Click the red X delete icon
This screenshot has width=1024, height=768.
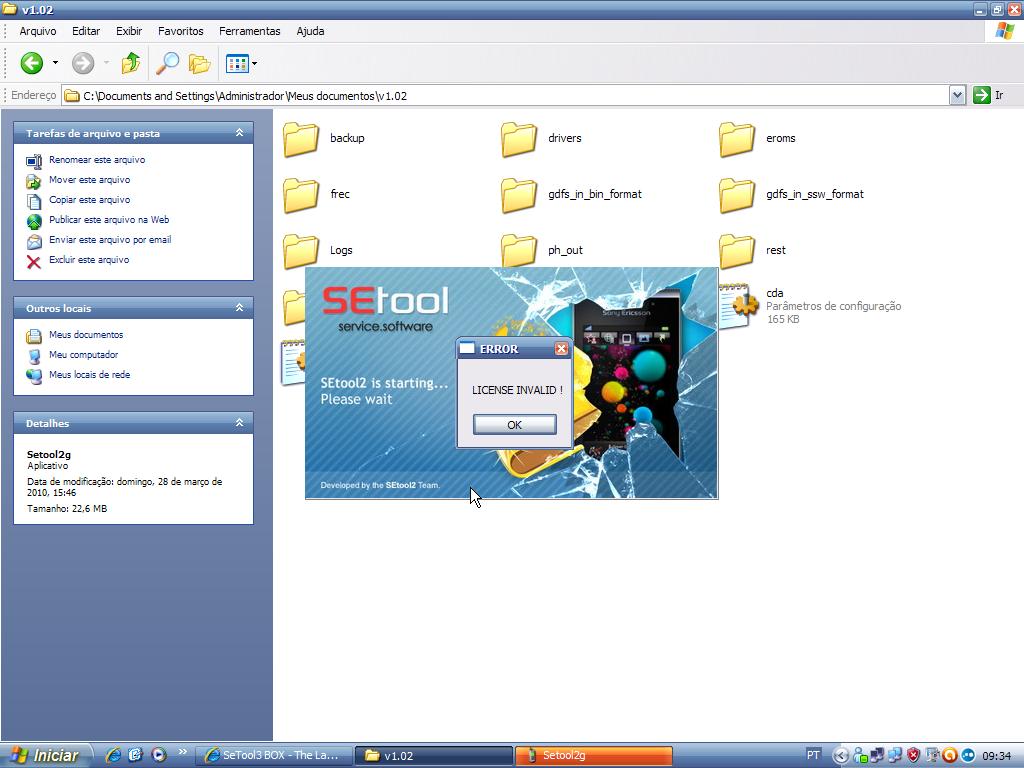(x=34, y=261)
